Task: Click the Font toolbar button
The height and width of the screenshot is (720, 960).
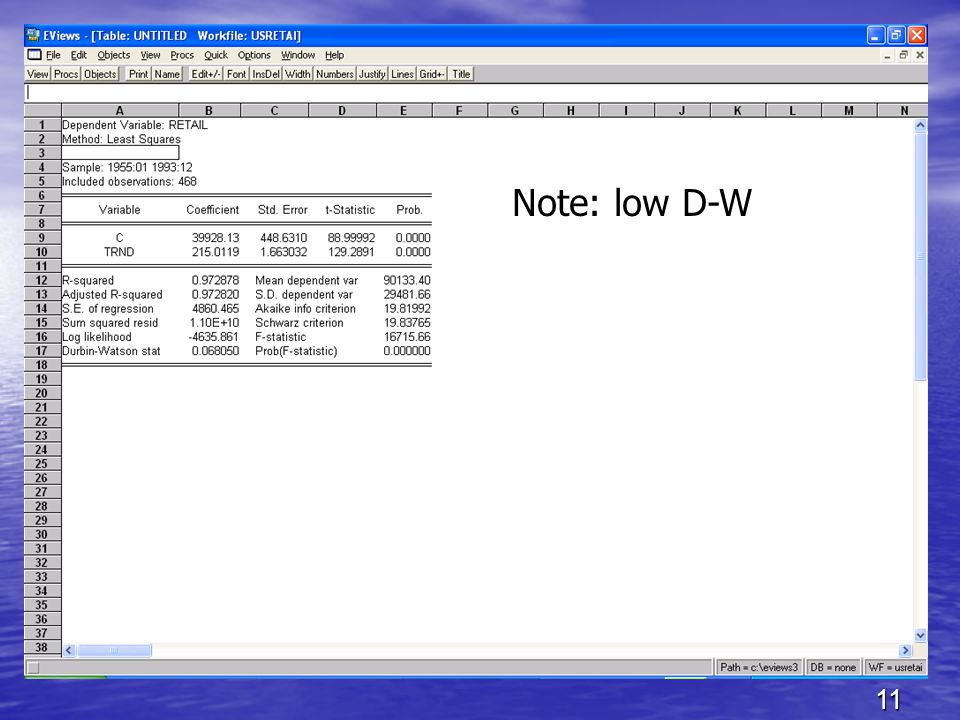Action: click(236, 74)
